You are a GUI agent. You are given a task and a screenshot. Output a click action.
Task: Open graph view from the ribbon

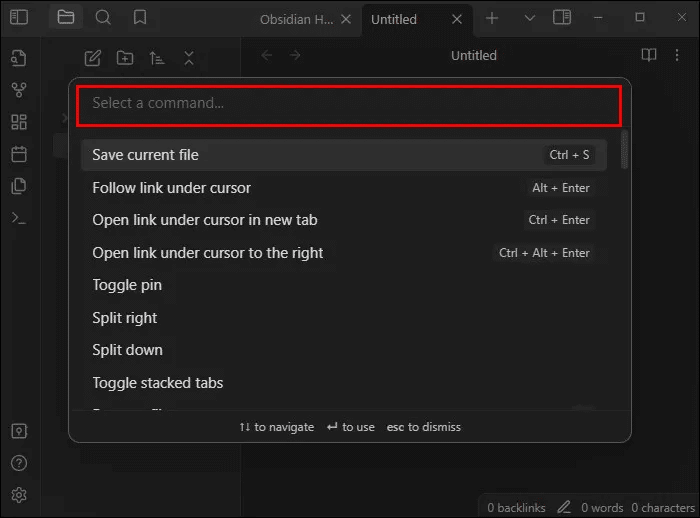(19, 90)
